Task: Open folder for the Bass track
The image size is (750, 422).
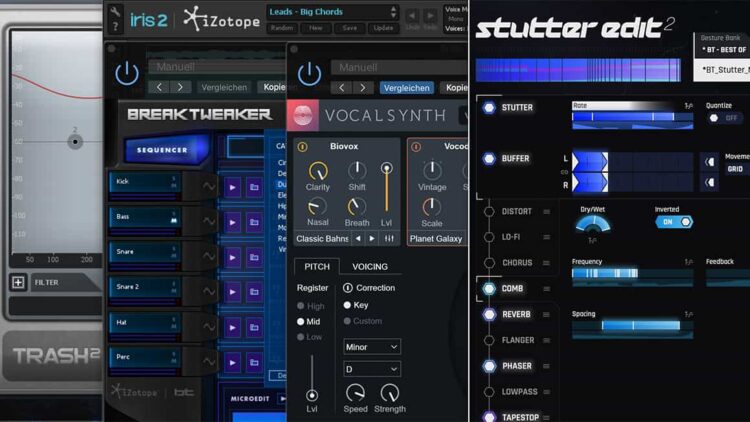Action: coord(254,222)
